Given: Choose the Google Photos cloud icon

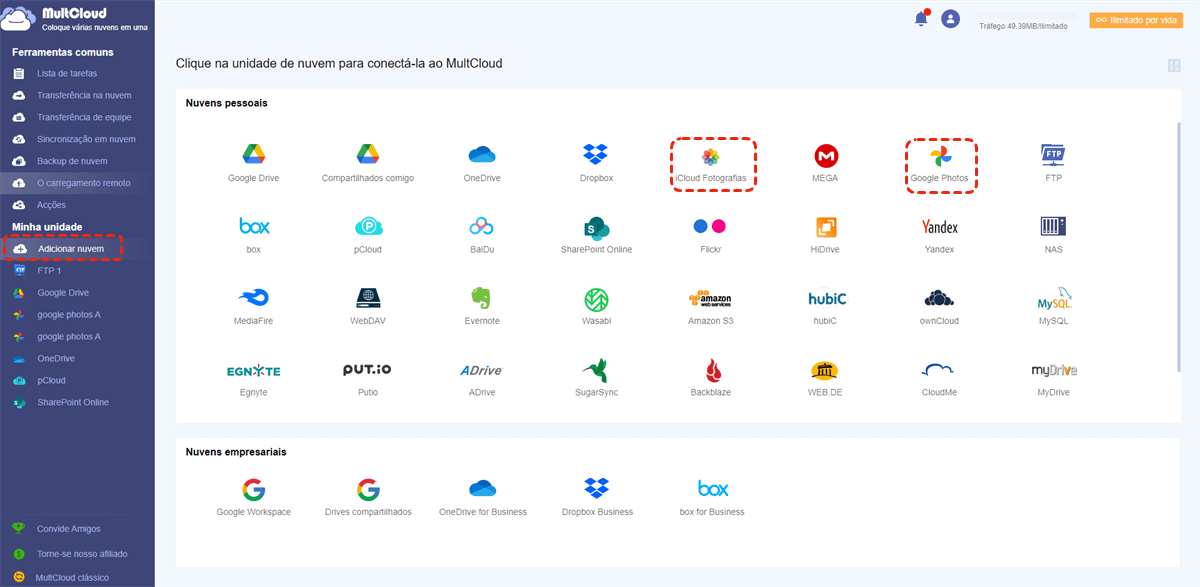Looking at the screenshot, I should point(940,157).
